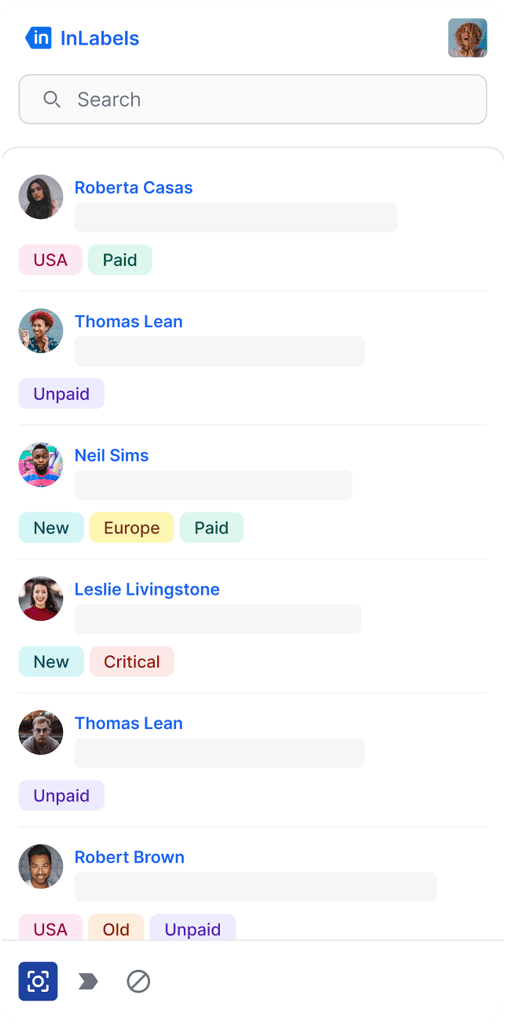Open Roberta Casas's profile link
Screen dimensions: 505x1024
[x=133, y=187]
